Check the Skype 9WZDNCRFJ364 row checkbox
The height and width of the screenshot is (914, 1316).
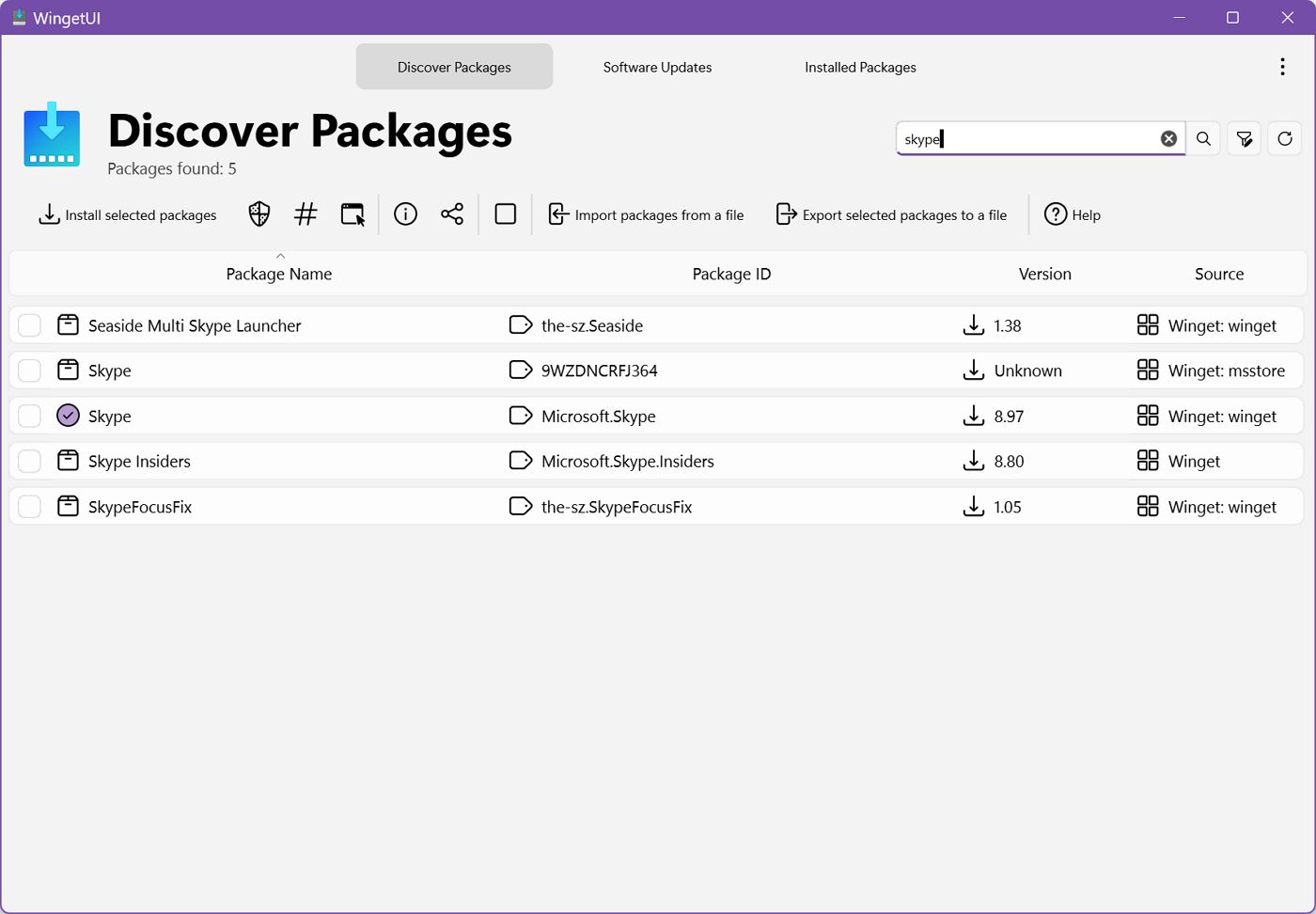pos(30,370)
